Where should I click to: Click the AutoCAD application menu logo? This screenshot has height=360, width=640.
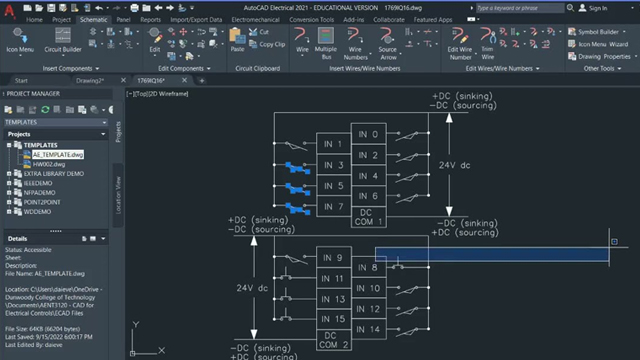pyautogui.click(x=9, y=11)
